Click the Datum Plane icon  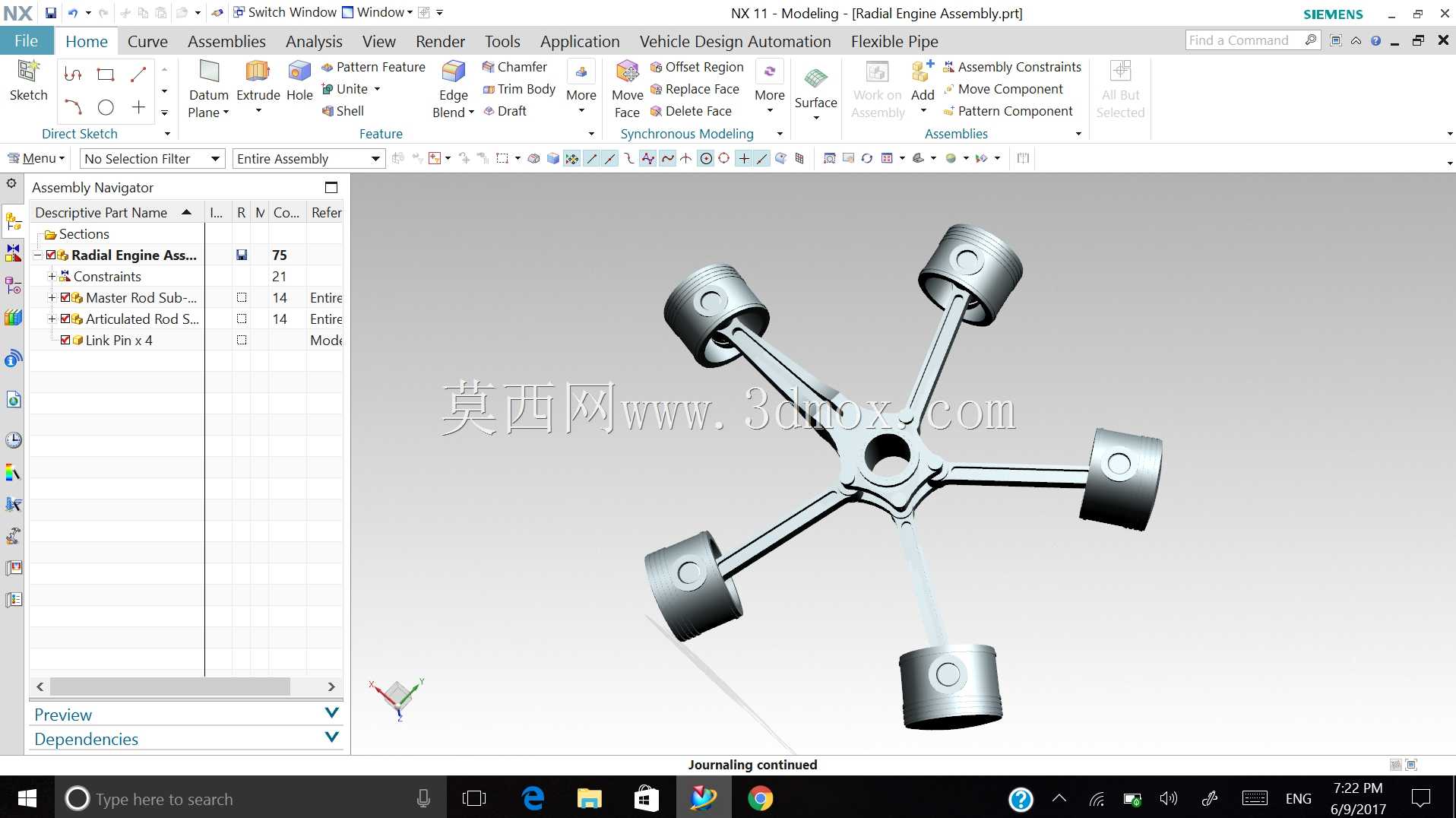click(209, 71)
